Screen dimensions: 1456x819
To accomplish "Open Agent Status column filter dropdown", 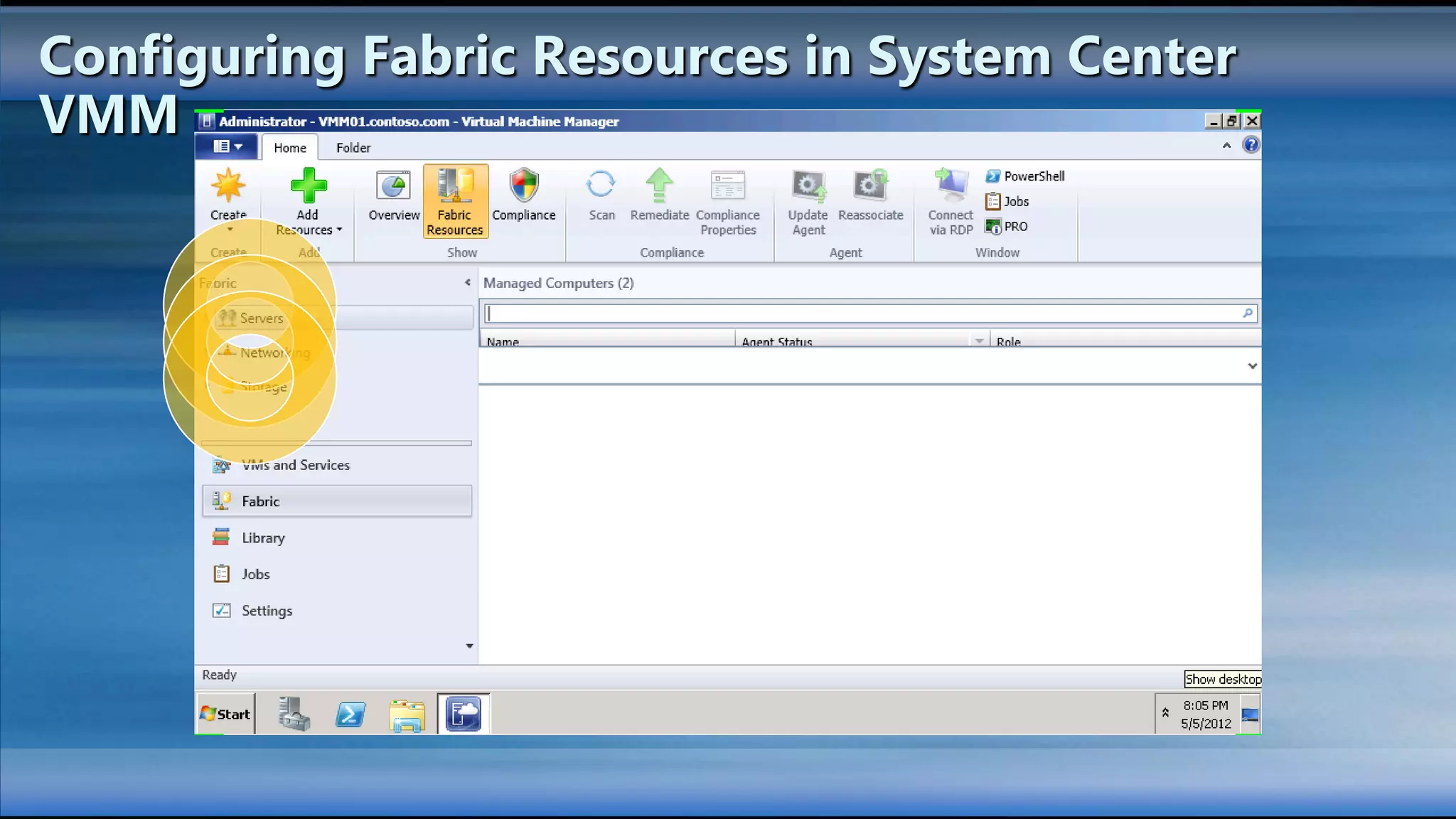I will point(979,341).
